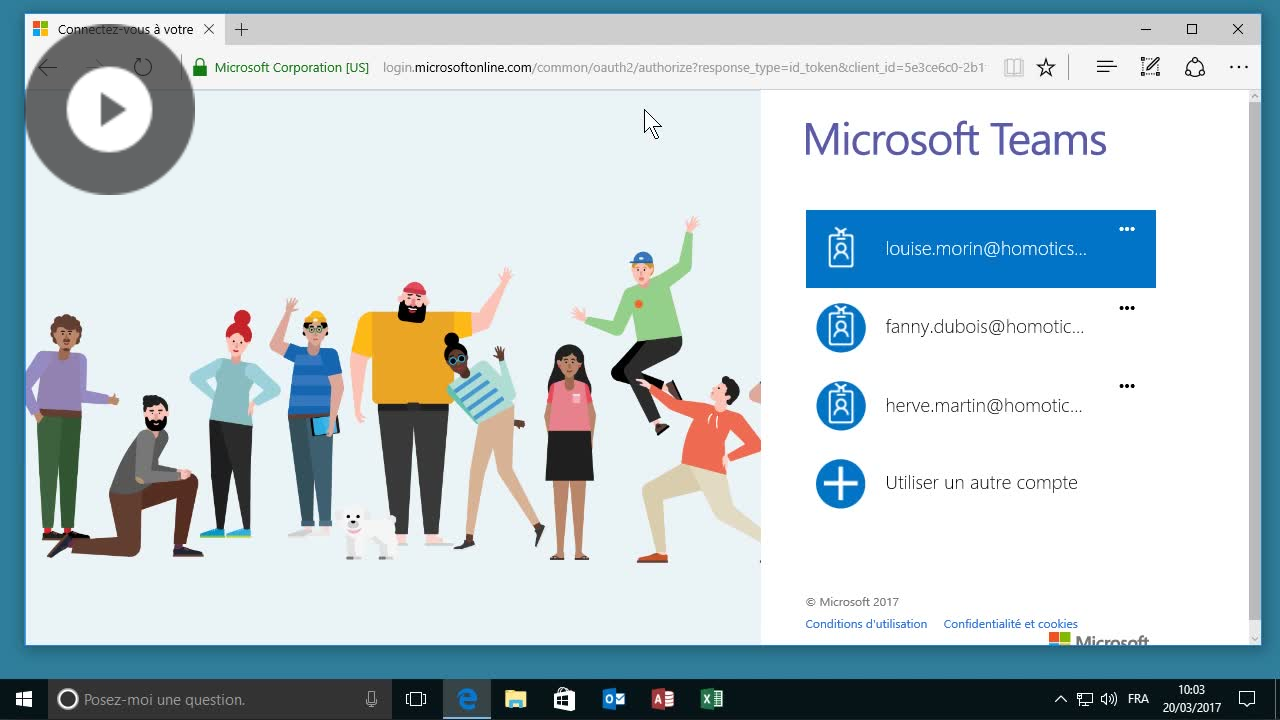Type in Cortana search box
This screenshot has width=1280, height=720.
point(218,700)
